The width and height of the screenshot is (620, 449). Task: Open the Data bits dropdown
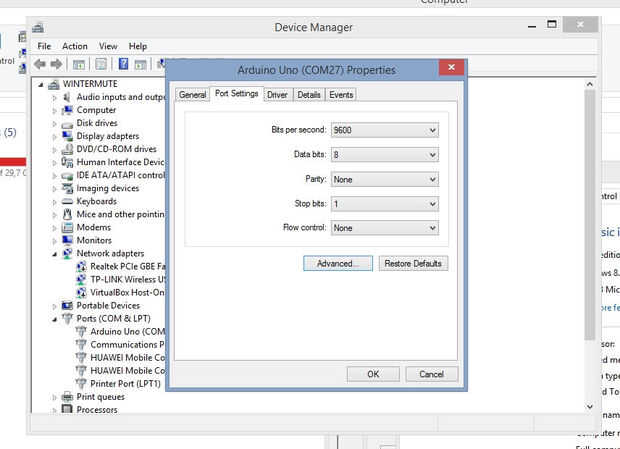(x=384, y=155)
